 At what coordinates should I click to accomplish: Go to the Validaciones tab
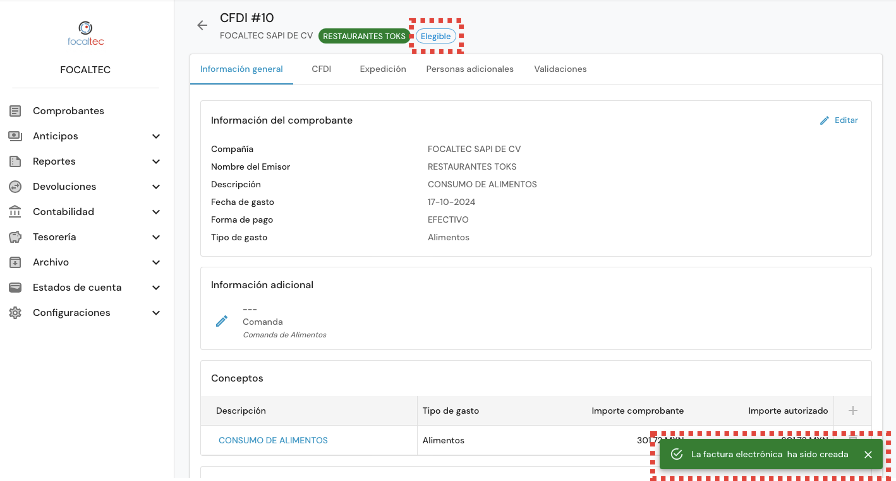click(560, 69)
